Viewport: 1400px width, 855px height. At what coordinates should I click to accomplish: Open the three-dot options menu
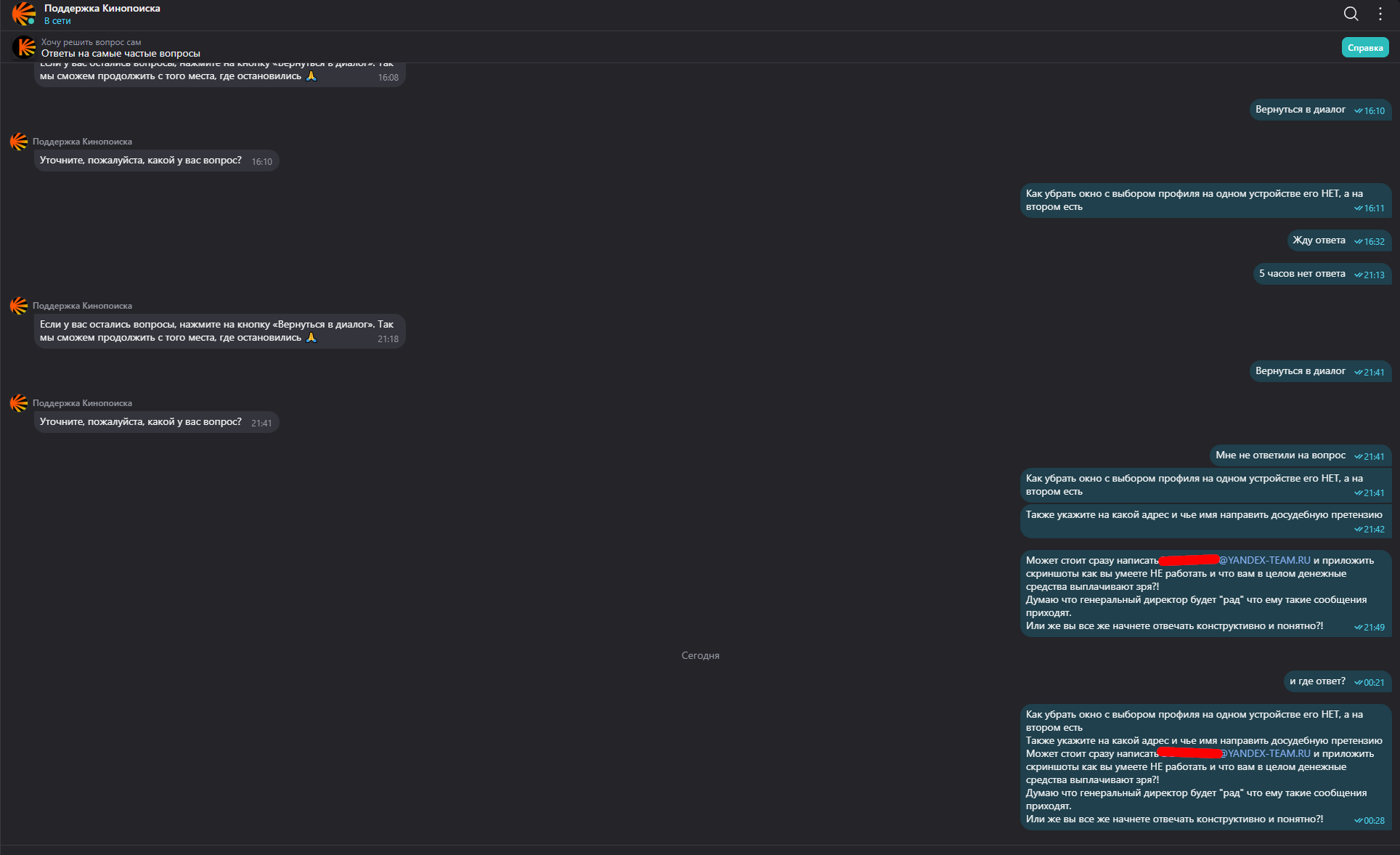click(x=1380, y=14)
